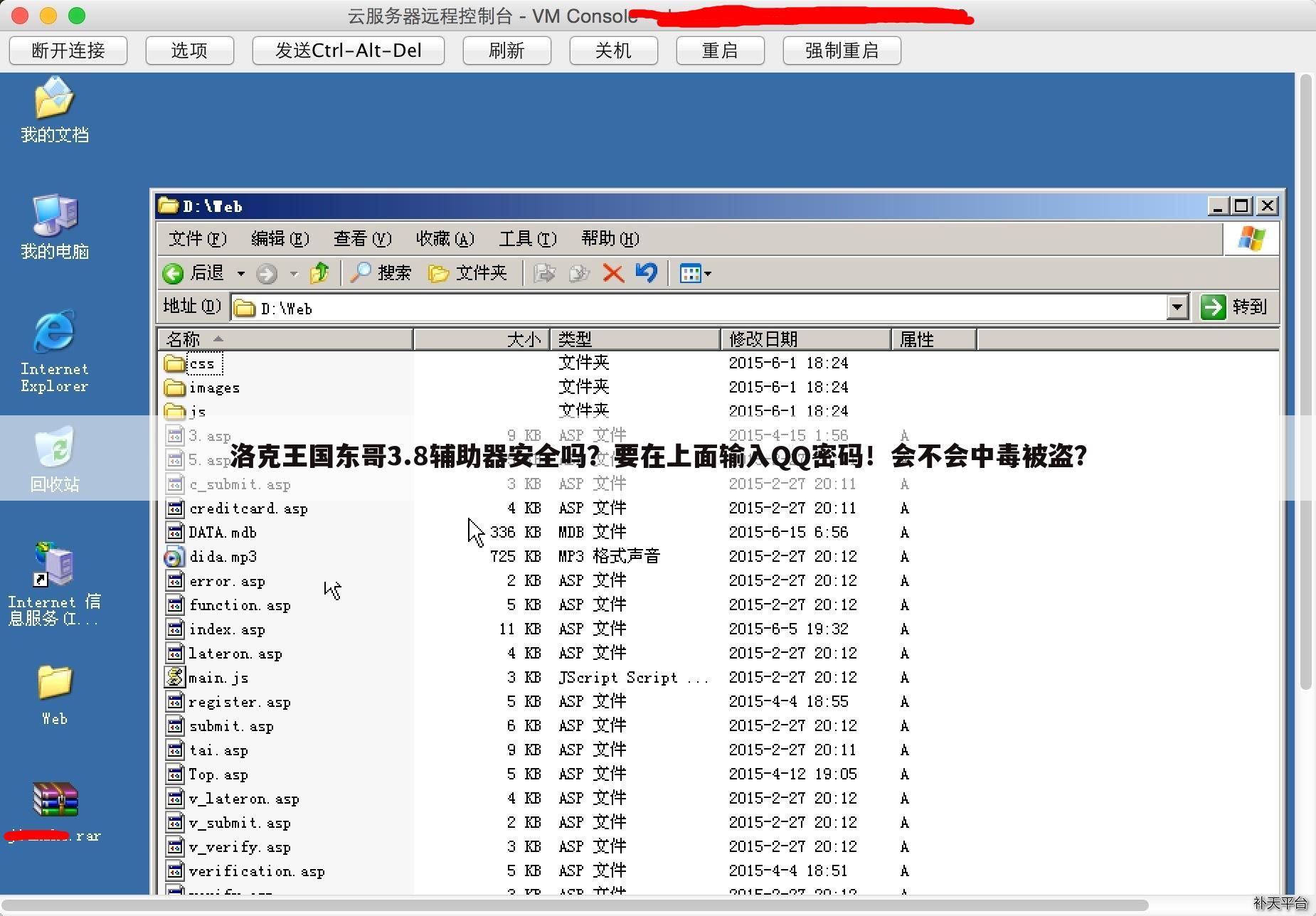Sort by the 大小 column header
This screenshot has height=916, width=1316.
pyautogui.click(x=482, y=339)
